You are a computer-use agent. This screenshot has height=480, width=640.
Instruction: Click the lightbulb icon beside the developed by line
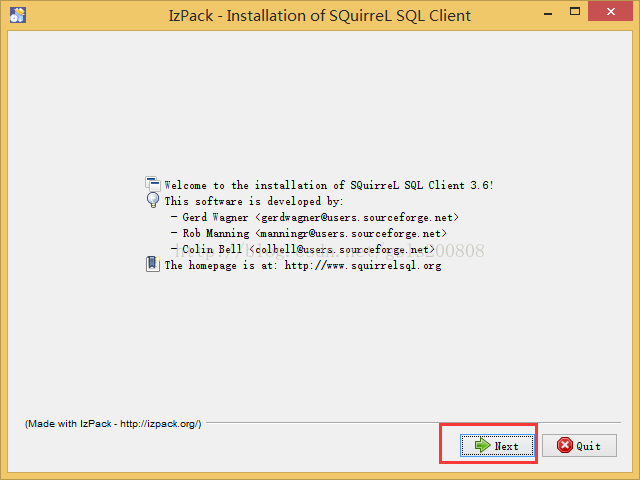[153, 200]
